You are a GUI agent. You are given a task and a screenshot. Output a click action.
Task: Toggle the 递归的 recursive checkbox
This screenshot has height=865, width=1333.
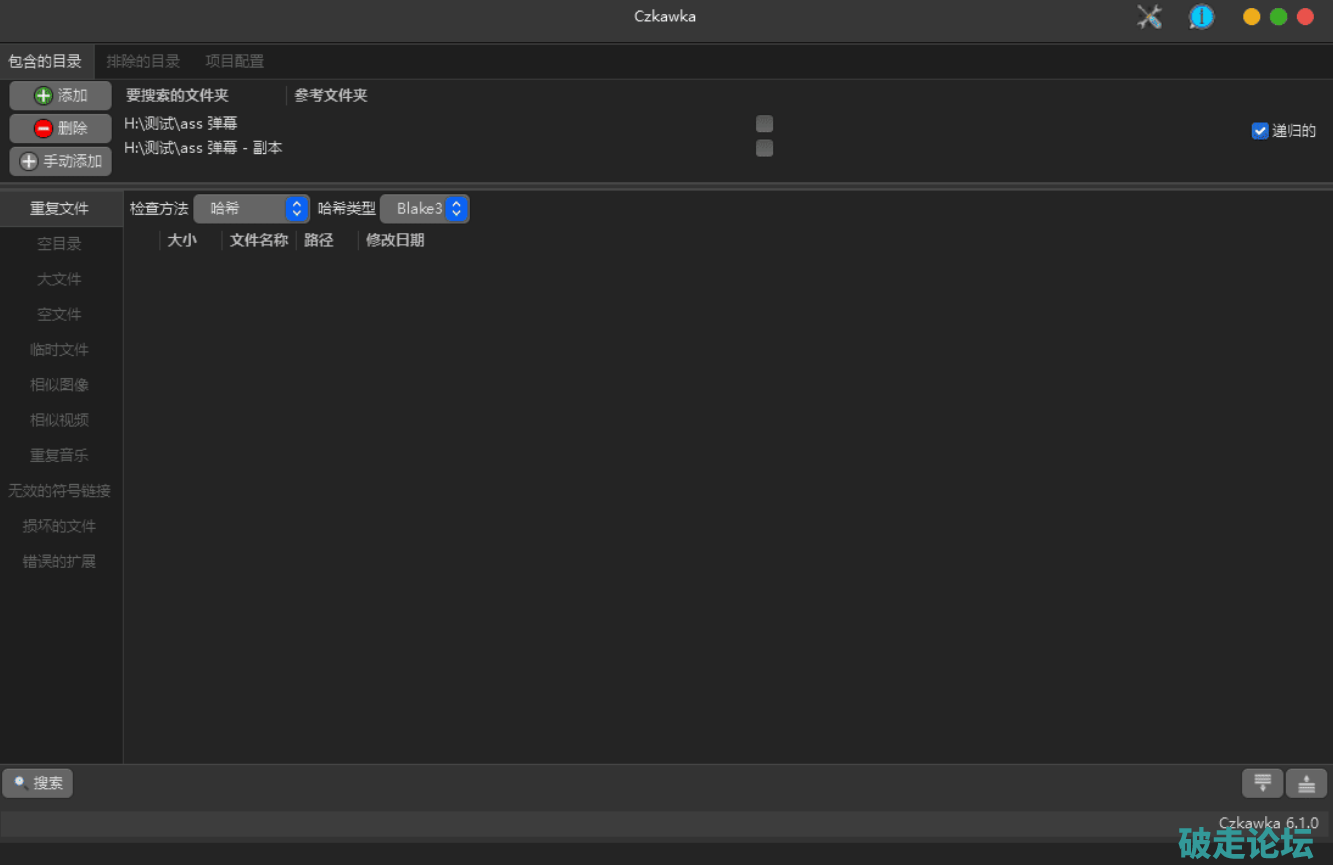(x=1260, y=131)
